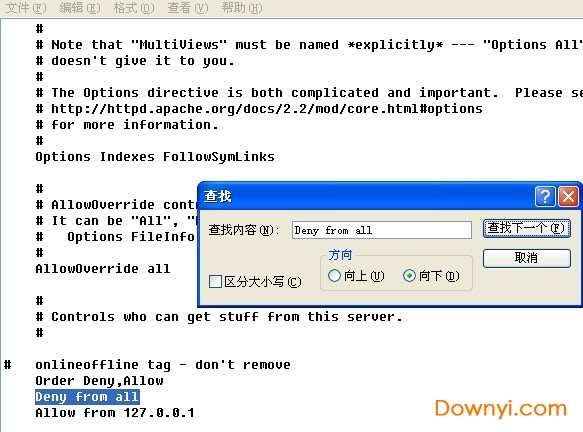Open the 格式 menu
Viewport: 583px width, 432px height.
point(134,8)
